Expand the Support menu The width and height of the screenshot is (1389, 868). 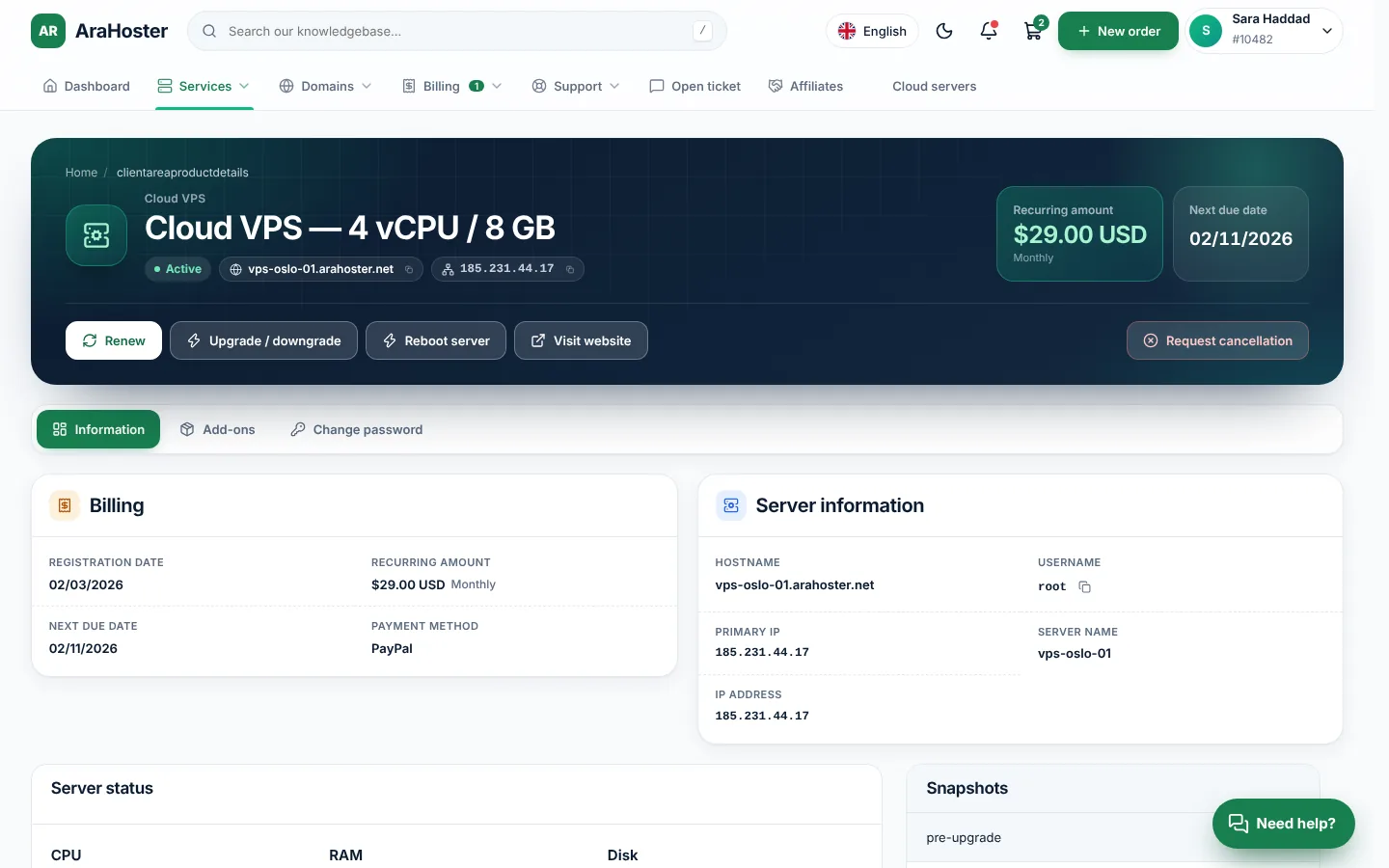pyautogui.click(x=576, y=86)
